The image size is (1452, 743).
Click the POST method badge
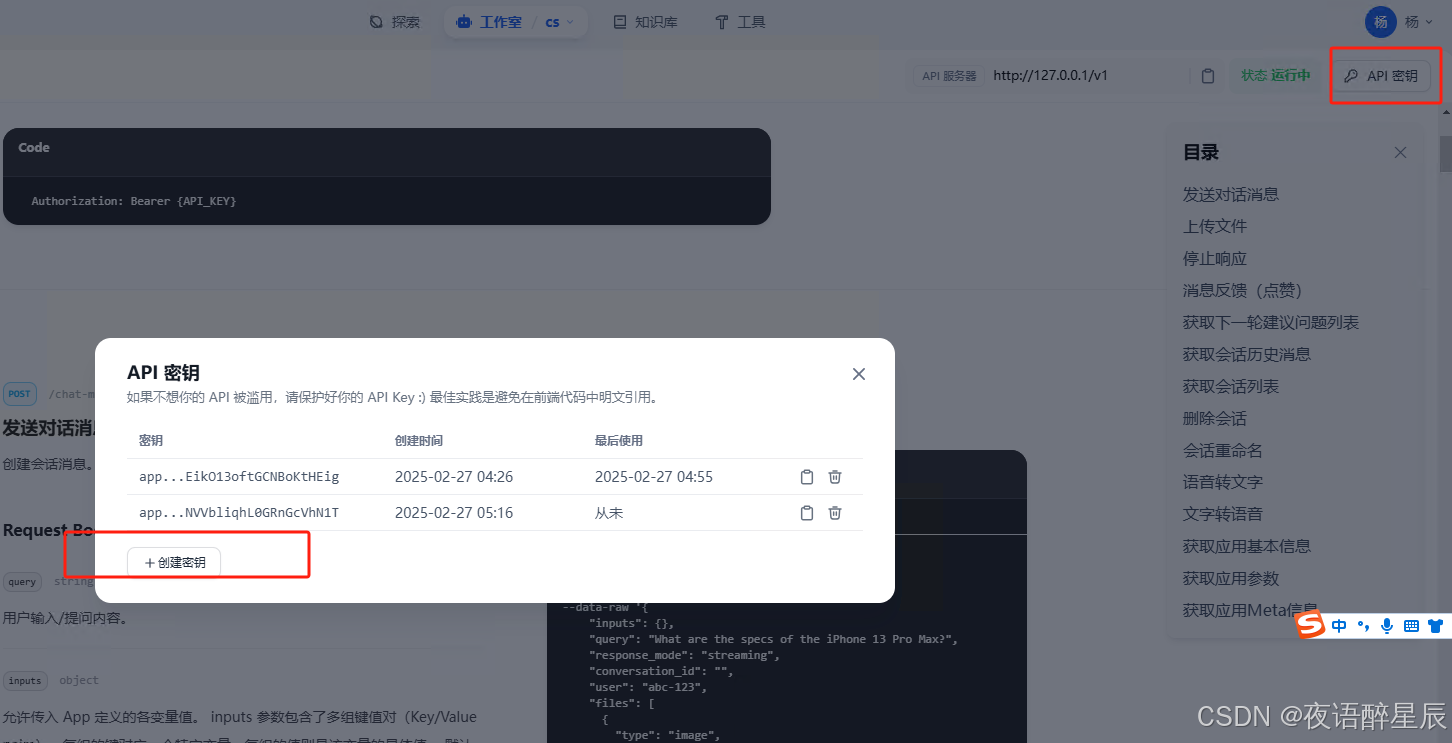(x=19, y=393)
